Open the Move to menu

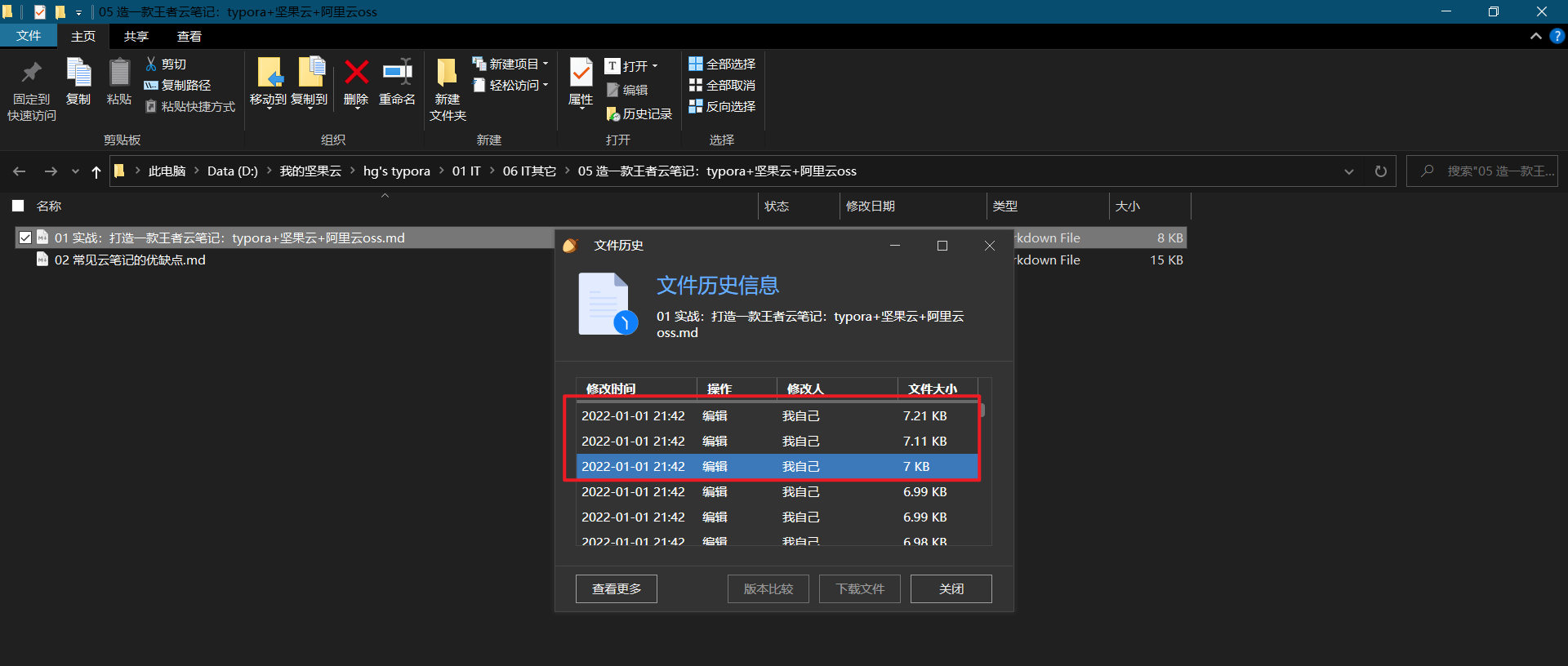click(x=268, y=83)
